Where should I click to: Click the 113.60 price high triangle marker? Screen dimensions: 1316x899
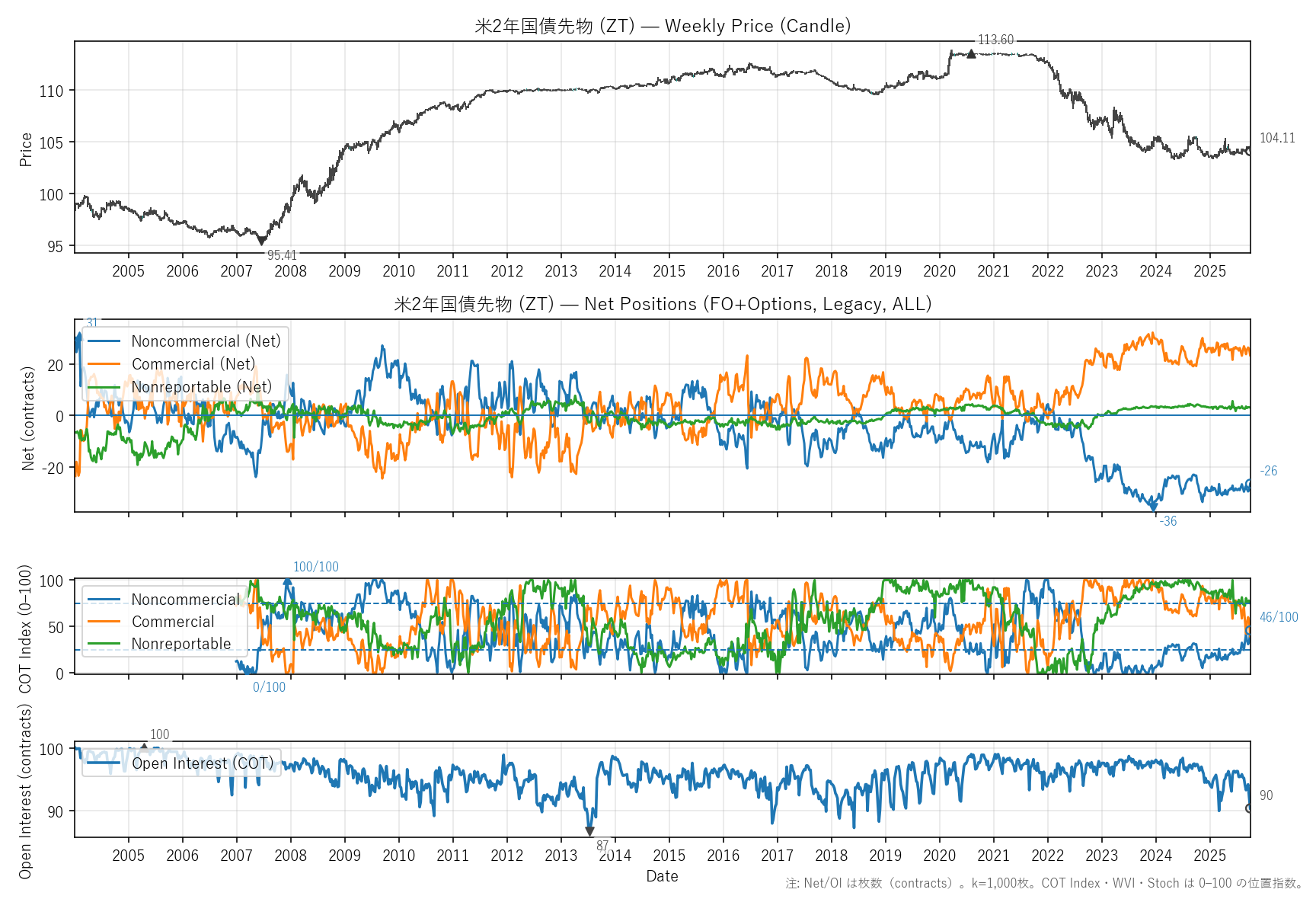tap(971, 54)
